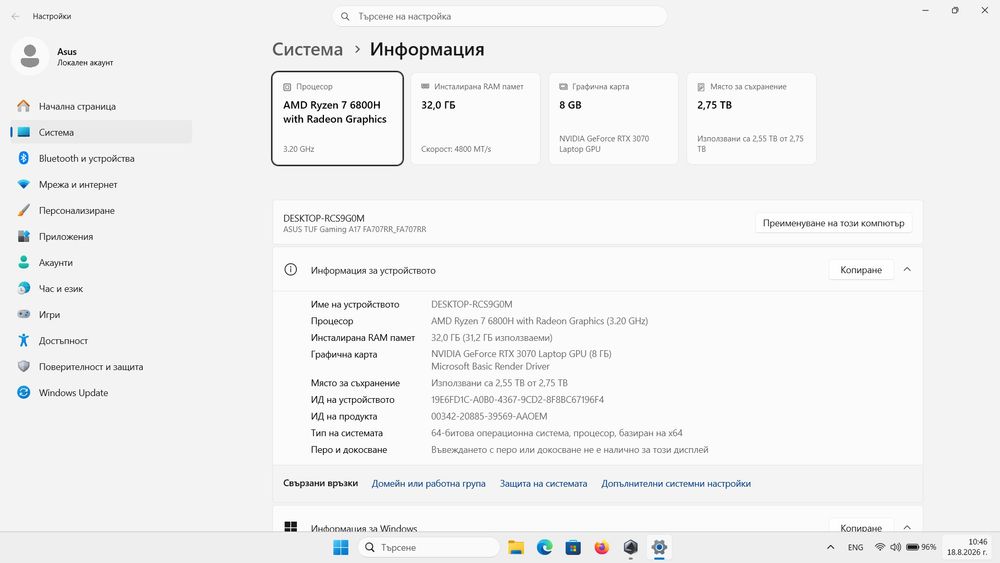Screen dimensions: 1000x563
Task: Open Начална страница home page
Action: pos(101,106)
